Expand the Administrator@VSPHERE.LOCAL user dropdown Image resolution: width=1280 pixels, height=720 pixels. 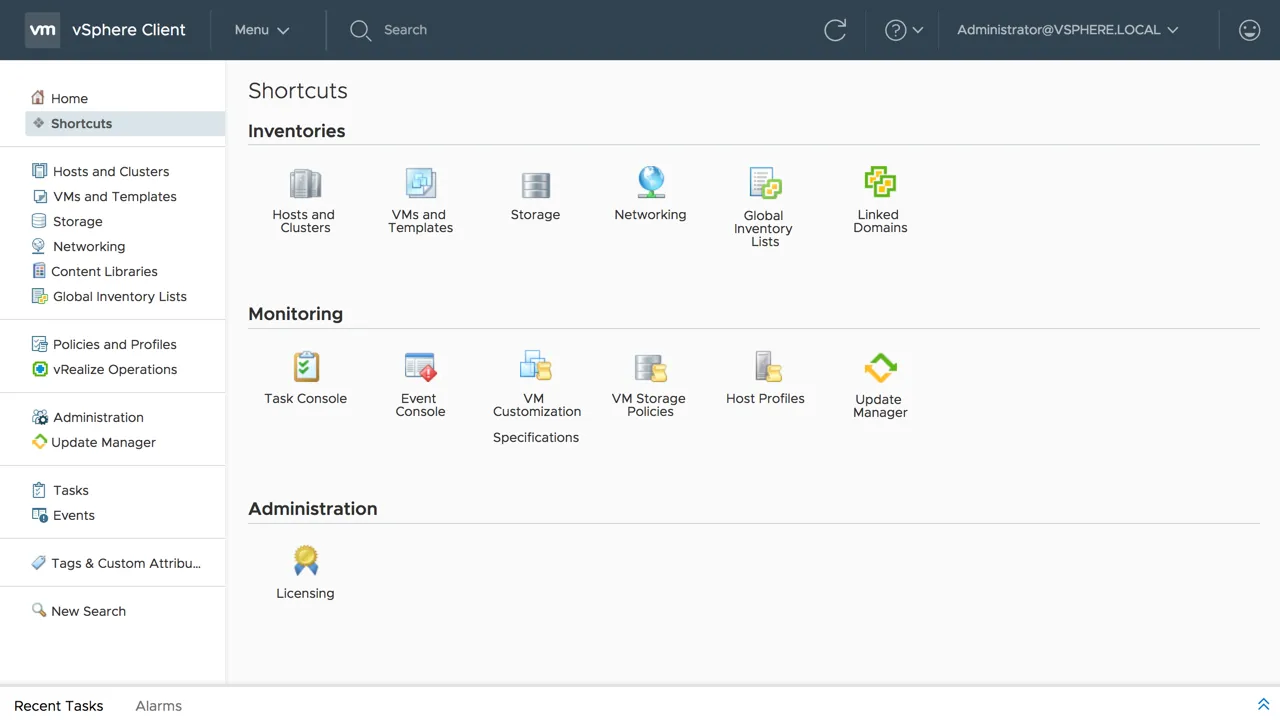pyautogui.click(x=1067, y=30)
